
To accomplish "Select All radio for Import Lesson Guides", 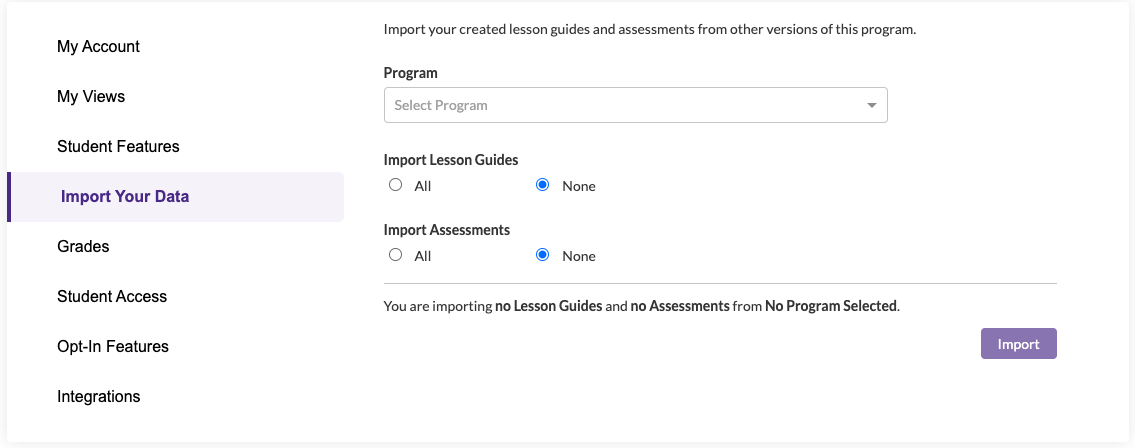I will pos(396,185).
